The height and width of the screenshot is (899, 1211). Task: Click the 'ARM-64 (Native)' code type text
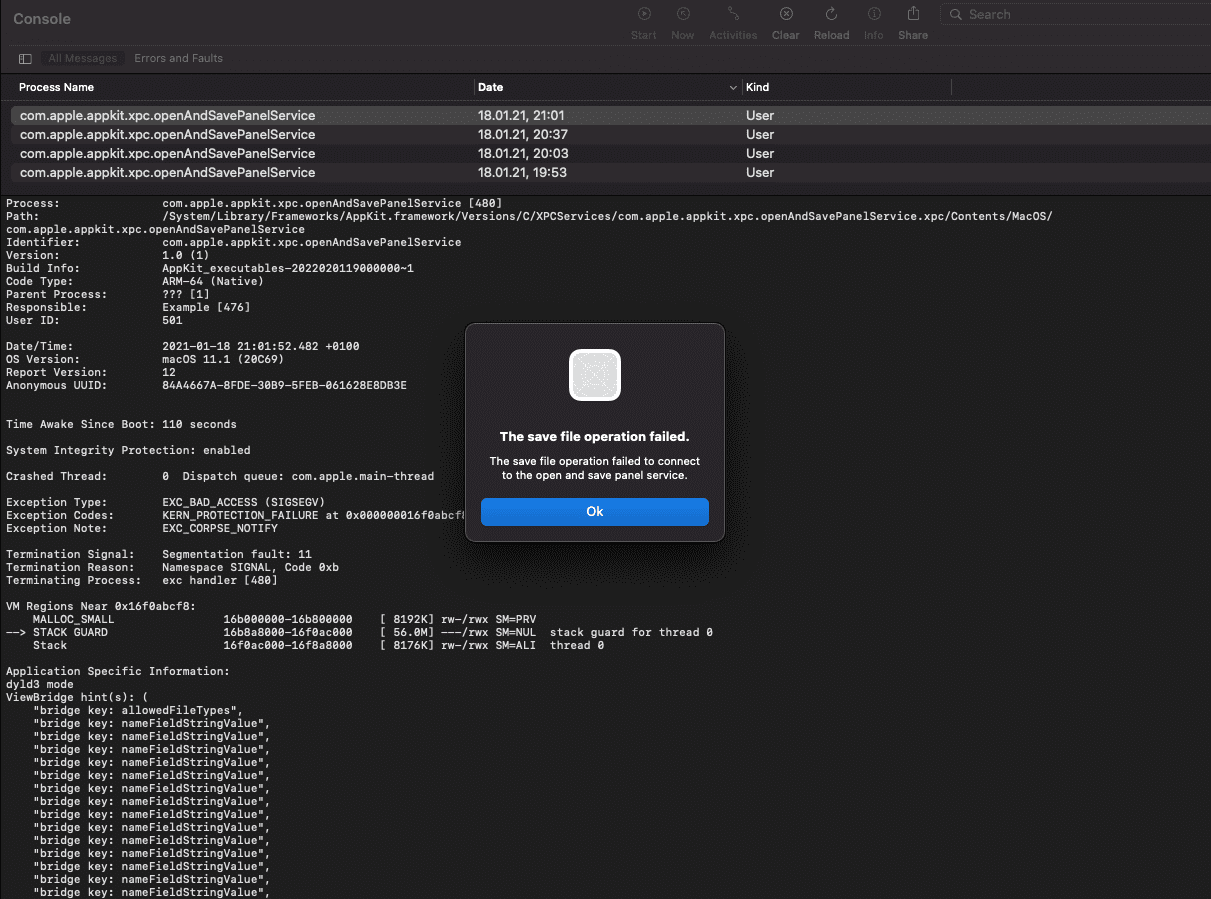[x=213, y=281]
